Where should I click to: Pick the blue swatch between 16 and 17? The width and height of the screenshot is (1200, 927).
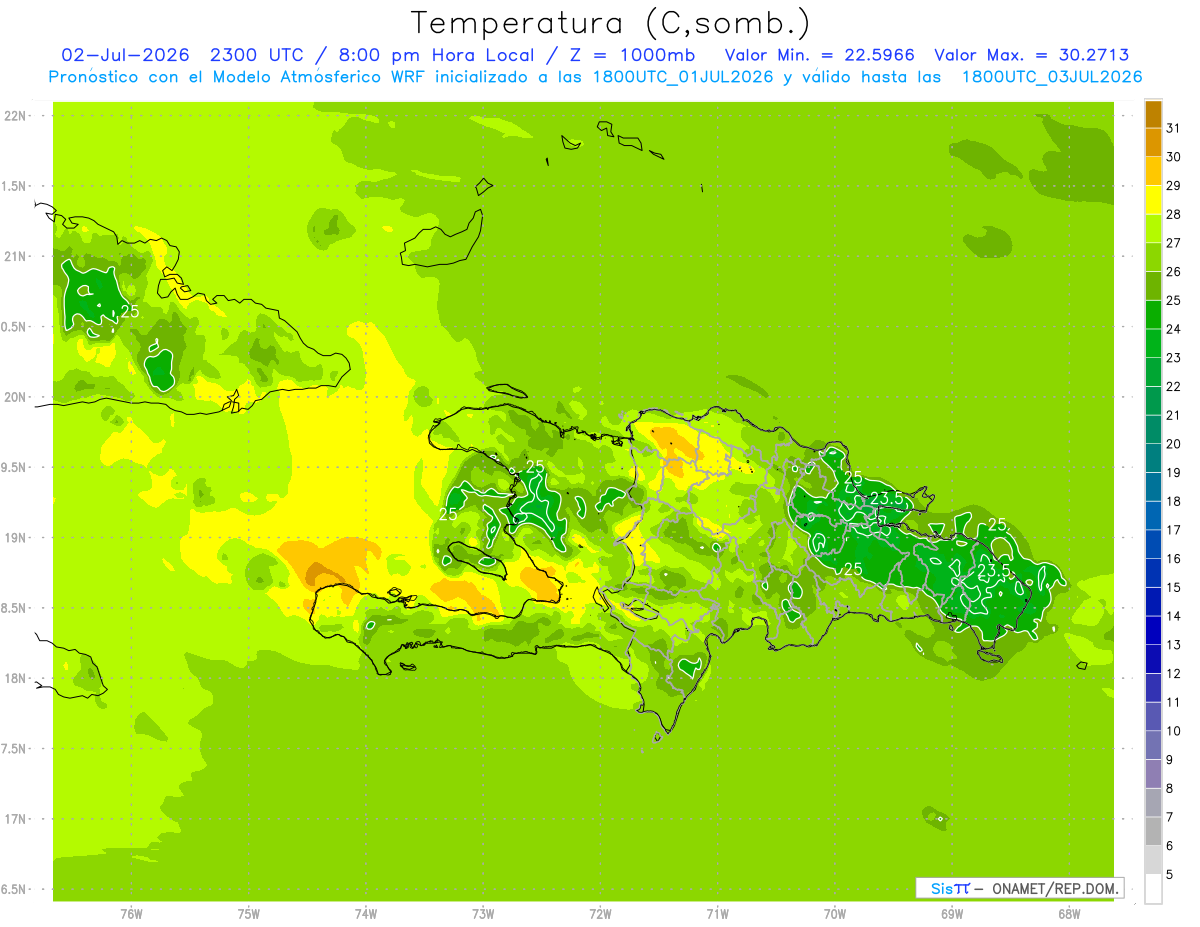coord(1153,545)
